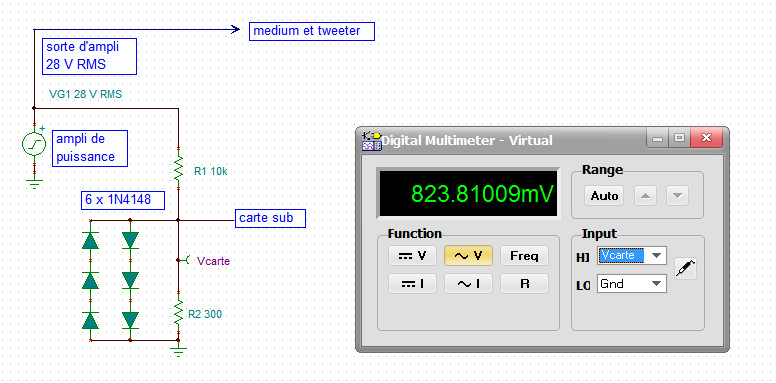Click the ground symbol below R2

coord(178,351)
